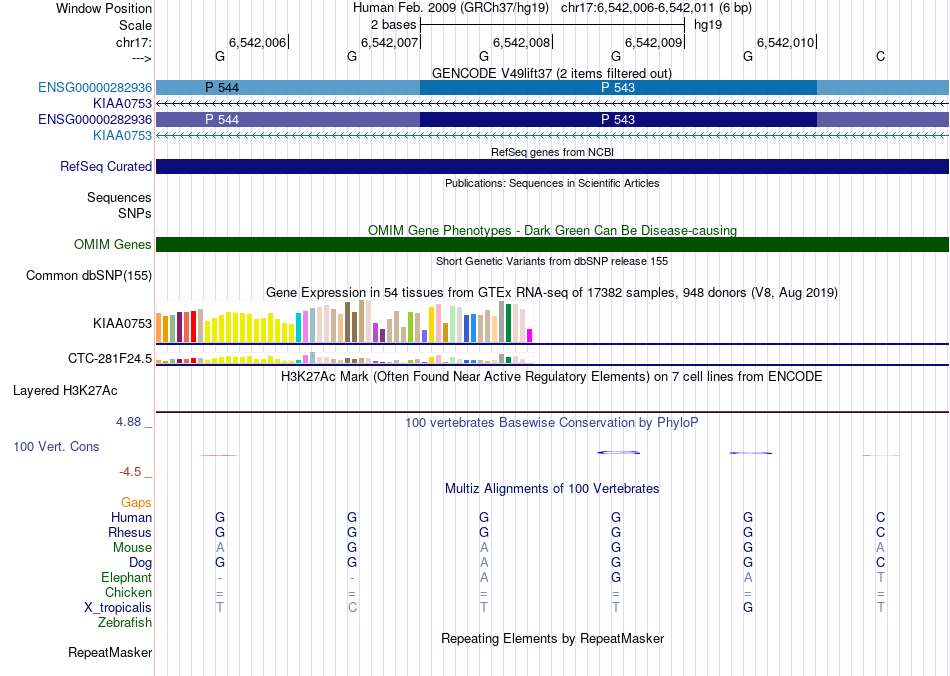This screenshot has width=950, height=676.
Task: Click the tall KIAA0753 GTEx expression bar chart
Action: tap(344, 322)
